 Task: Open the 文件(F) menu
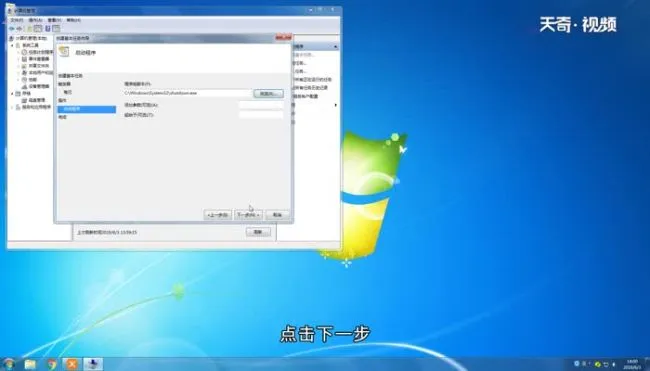[17, 20]
